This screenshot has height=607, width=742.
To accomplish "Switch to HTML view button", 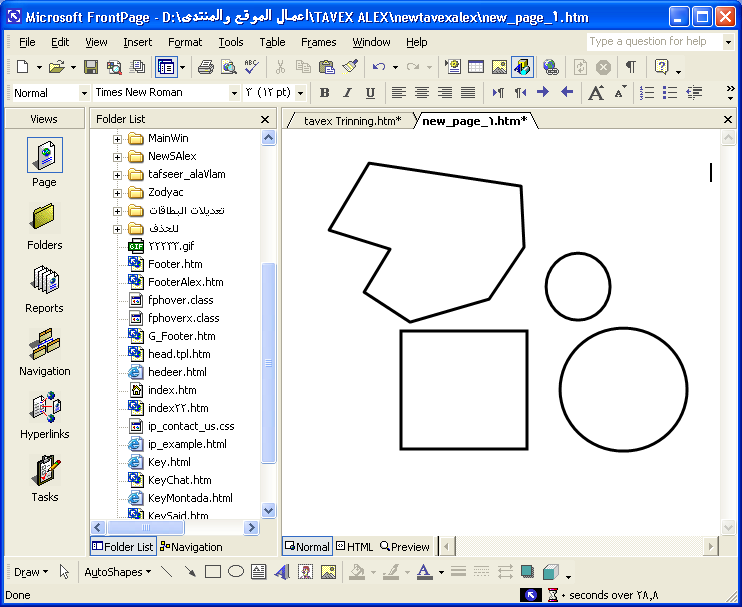I will coord(355,547).
